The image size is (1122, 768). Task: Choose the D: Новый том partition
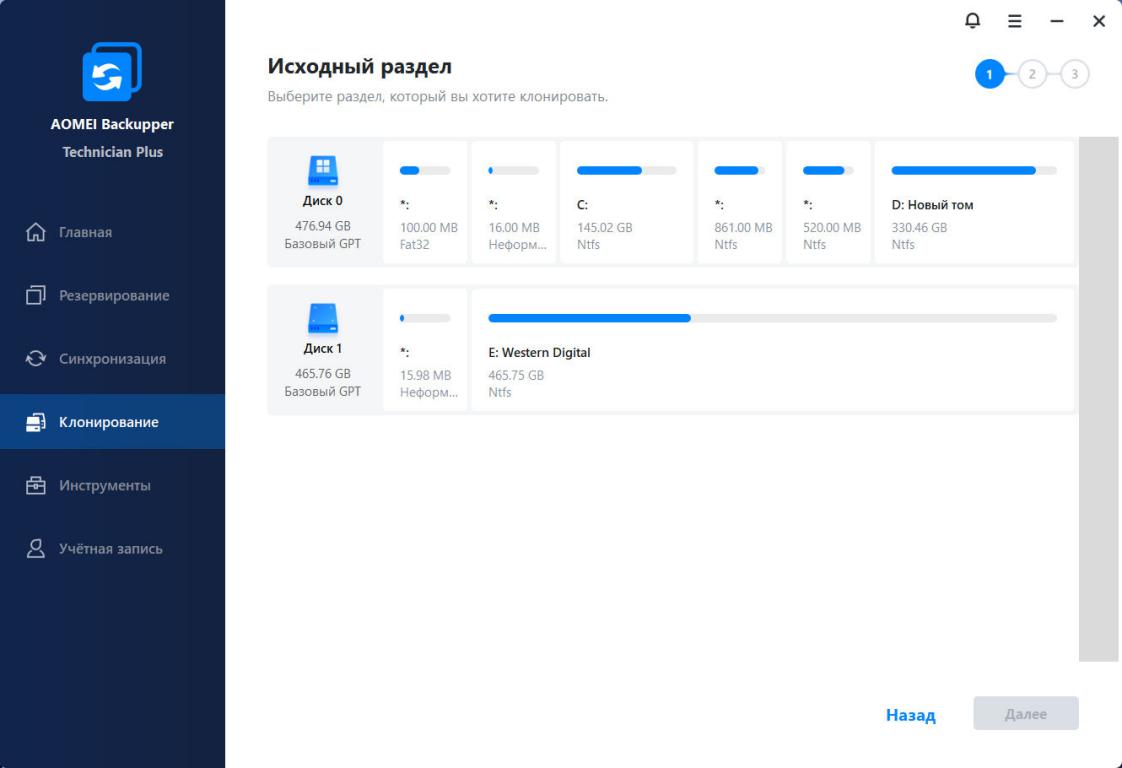973,203
